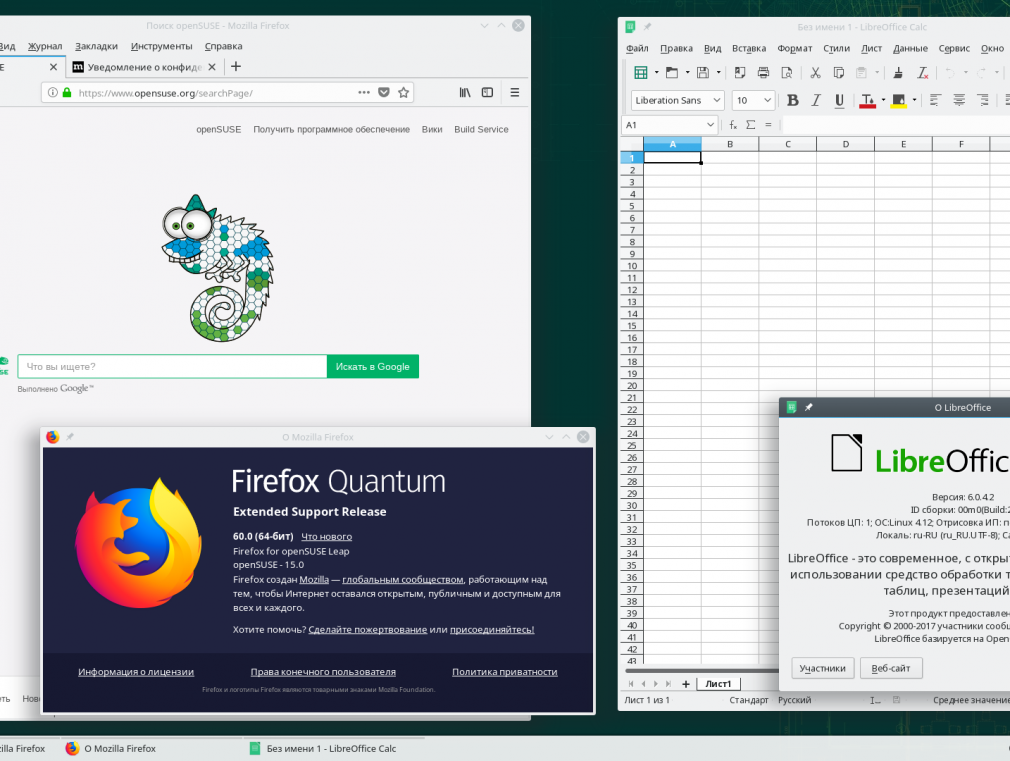Apply the red font color swatch
This screenshot has height=761, width=1010.
pyautogui.click(x=868, y=101)
